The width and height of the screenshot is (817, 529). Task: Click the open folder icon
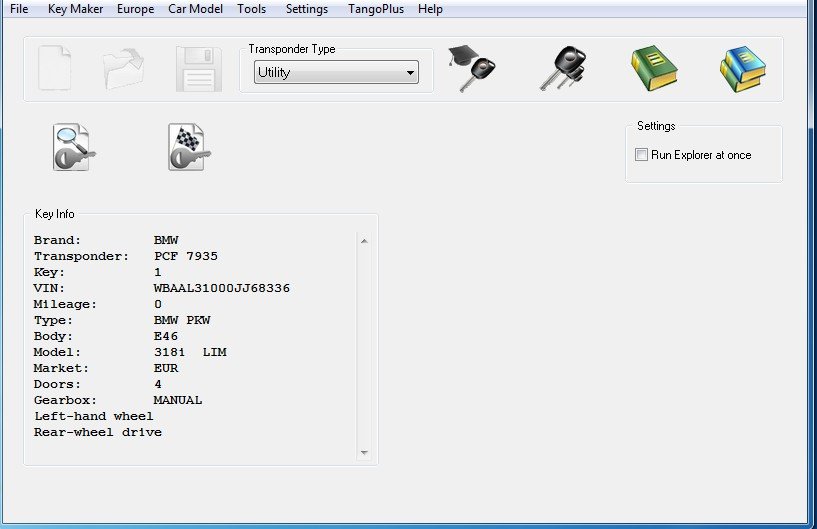click(x=123, y=68)
